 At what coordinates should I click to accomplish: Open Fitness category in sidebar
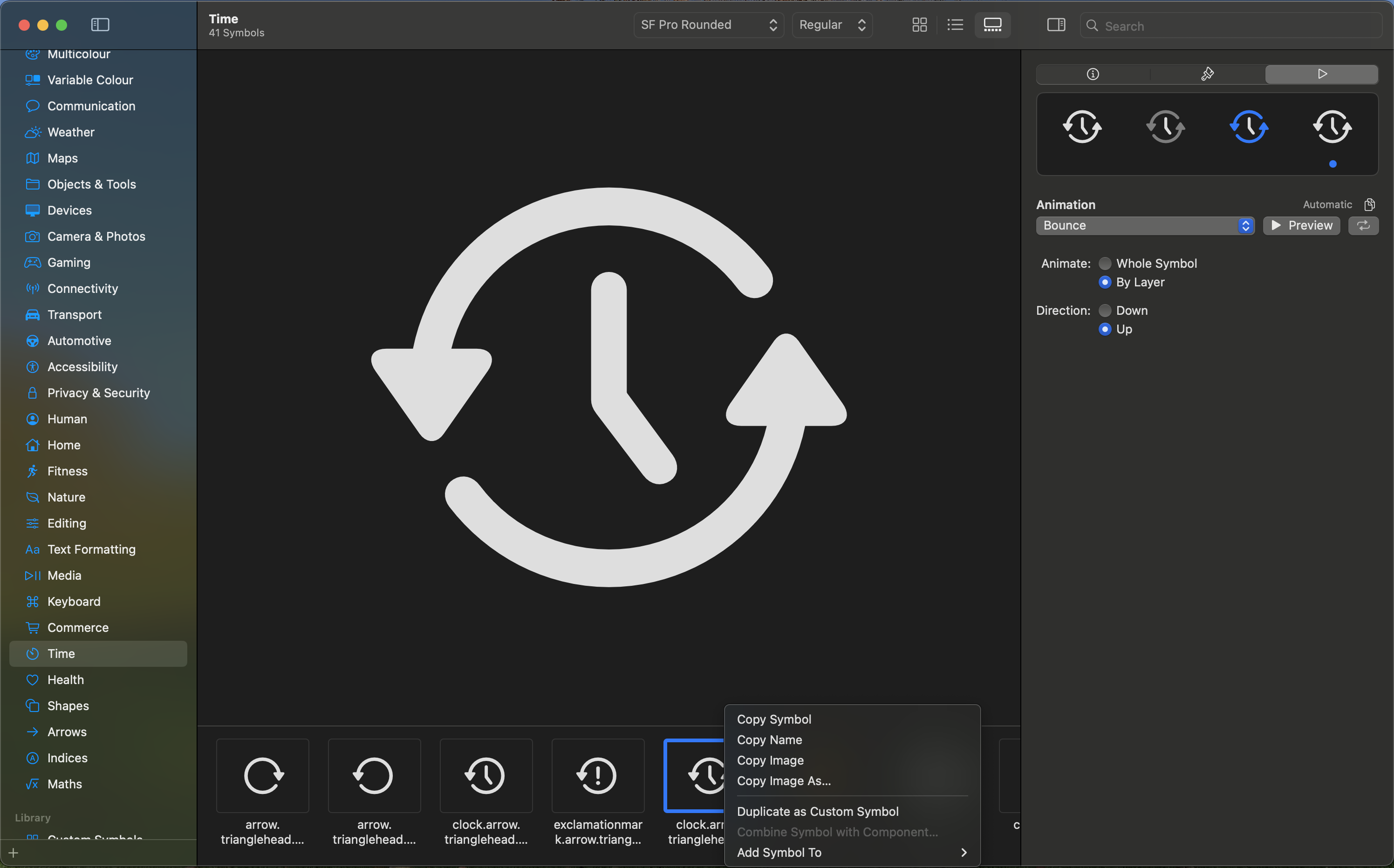point(98,471)
